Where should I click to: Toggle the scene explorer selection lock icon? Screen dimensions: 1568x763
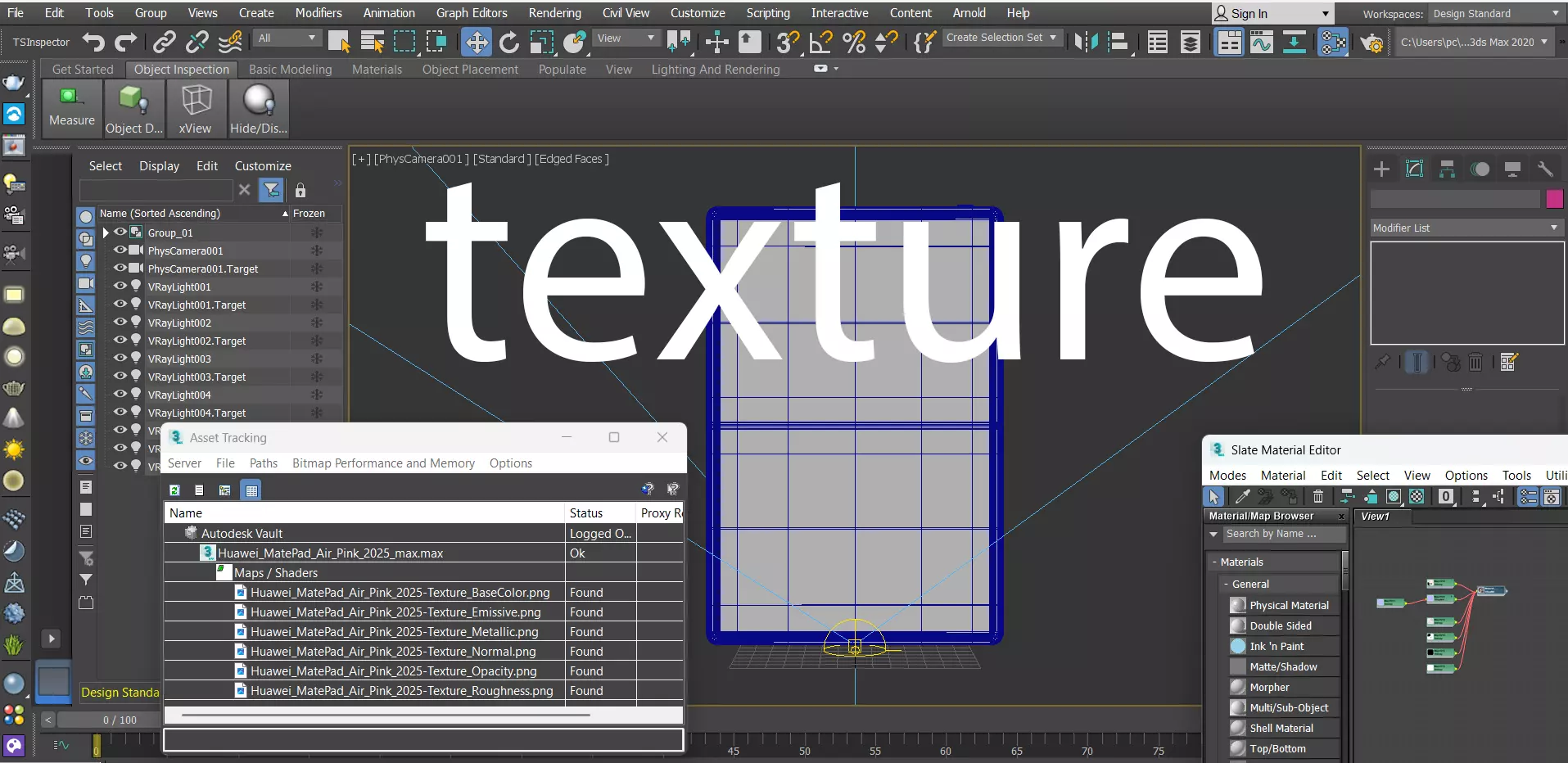[300, 190]
